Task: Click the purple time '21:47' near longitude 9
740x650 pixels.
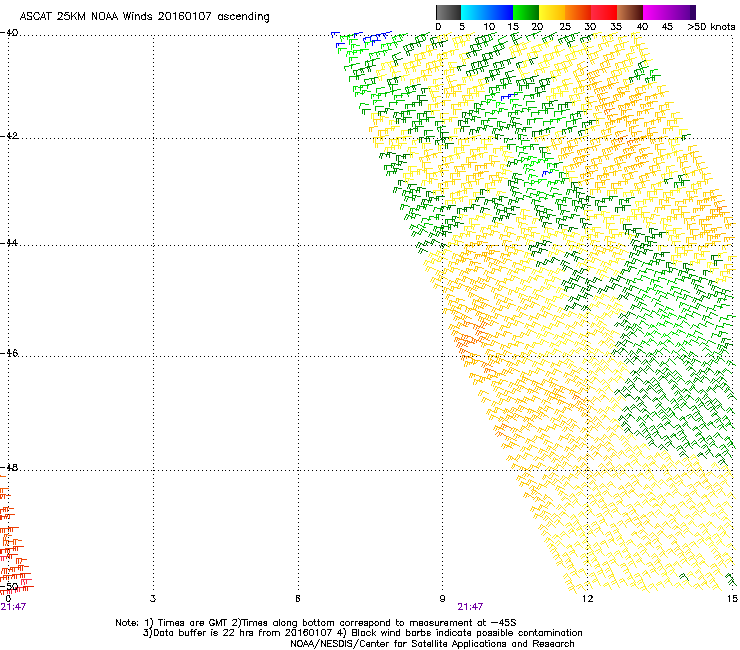Action: [x=470, y=607]
